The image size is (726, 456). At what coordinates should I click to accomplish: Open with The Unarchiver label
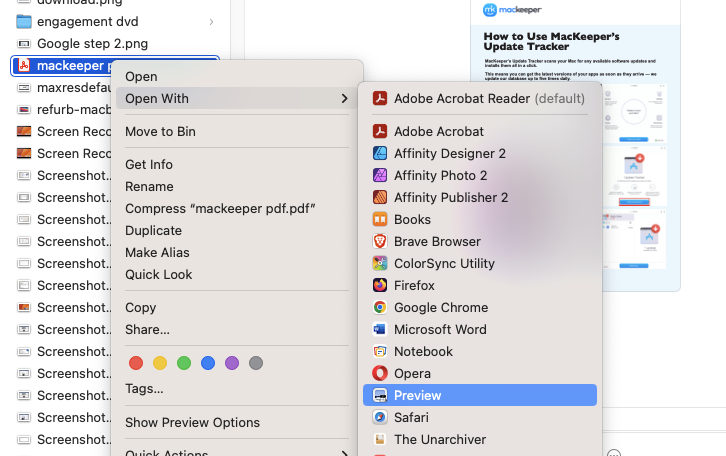pos(440,439)
